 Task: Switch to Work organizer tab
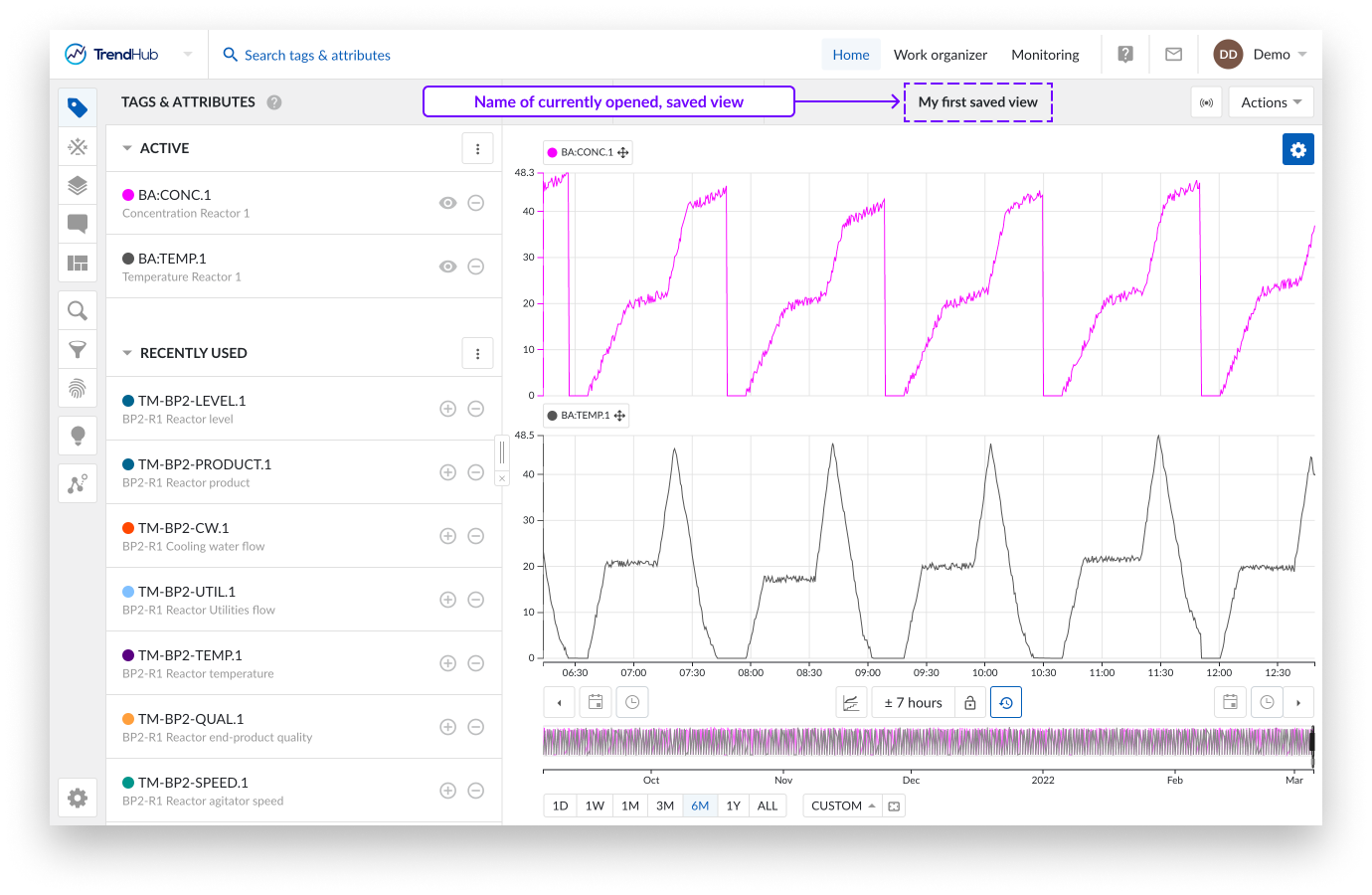coord(940,55)
